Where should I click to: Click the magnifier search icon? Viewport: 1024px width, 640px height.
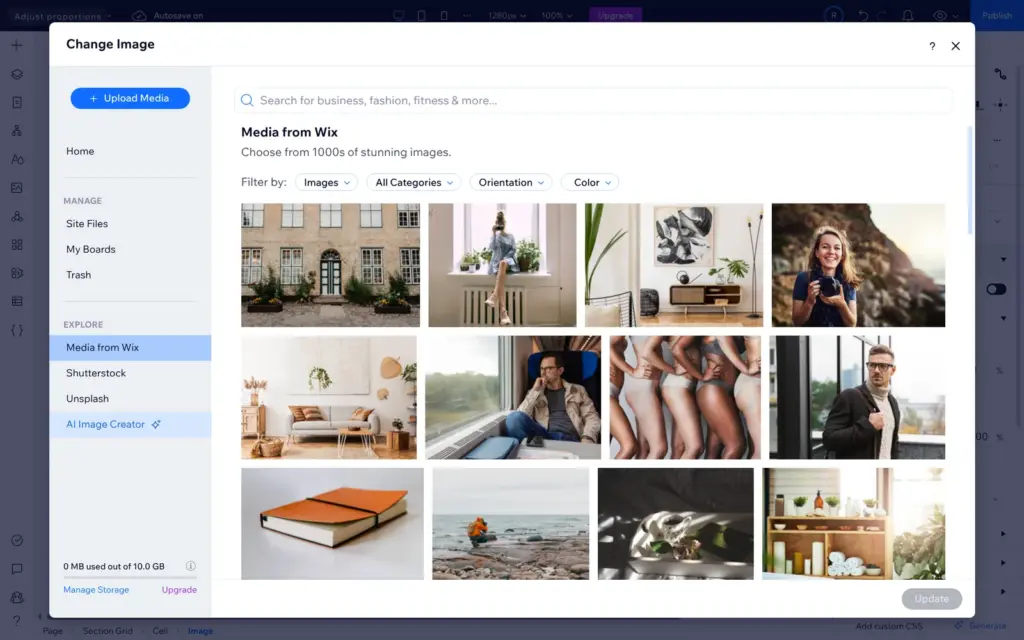point(247,100)
